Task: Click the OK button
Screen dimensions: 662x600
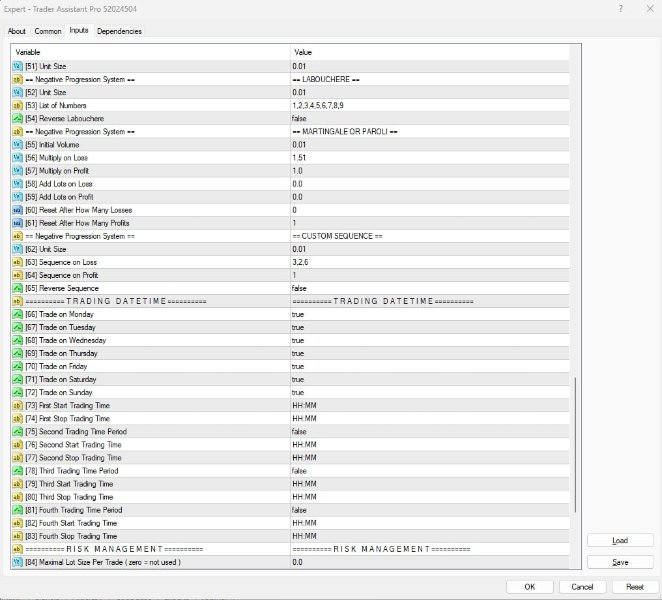Action: pyautogui.click(x=530, y=586)
